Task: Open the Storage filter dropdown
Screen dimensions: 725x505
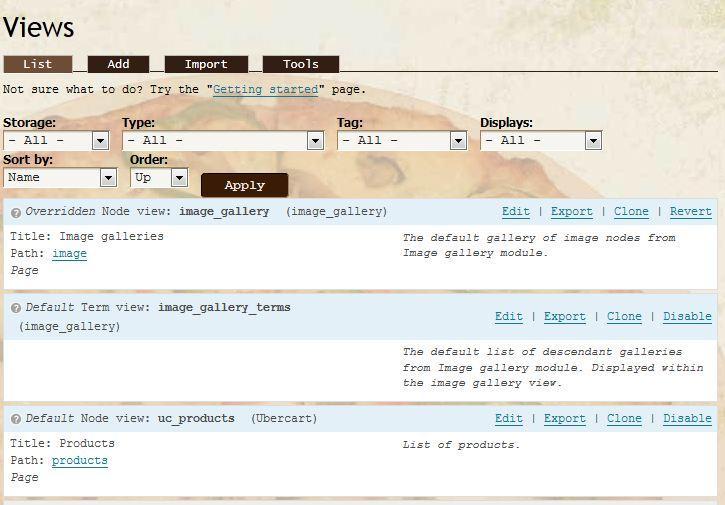Action: [56, 141]
